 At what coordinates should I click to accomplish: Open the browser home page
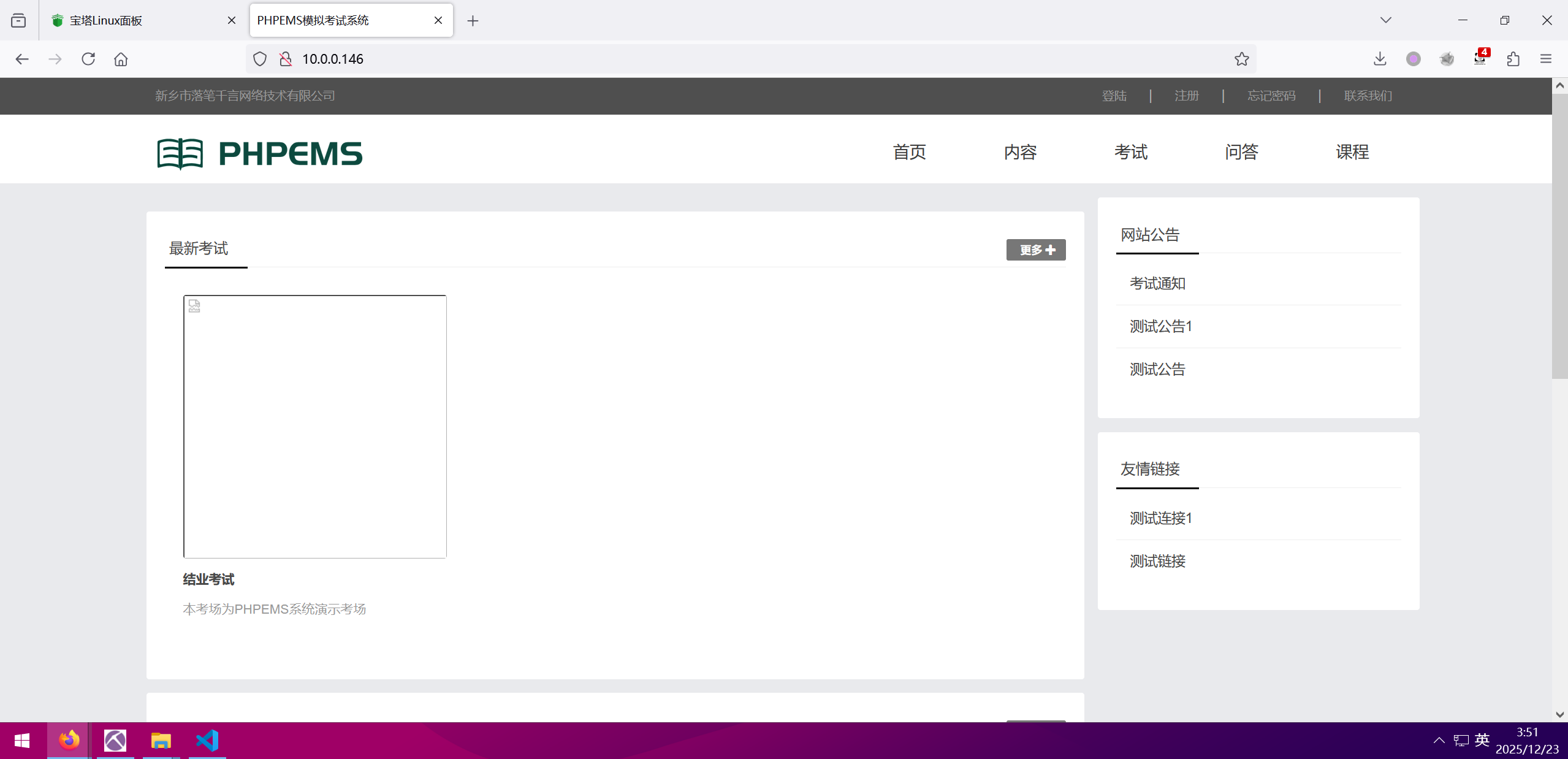pos(121,59)
